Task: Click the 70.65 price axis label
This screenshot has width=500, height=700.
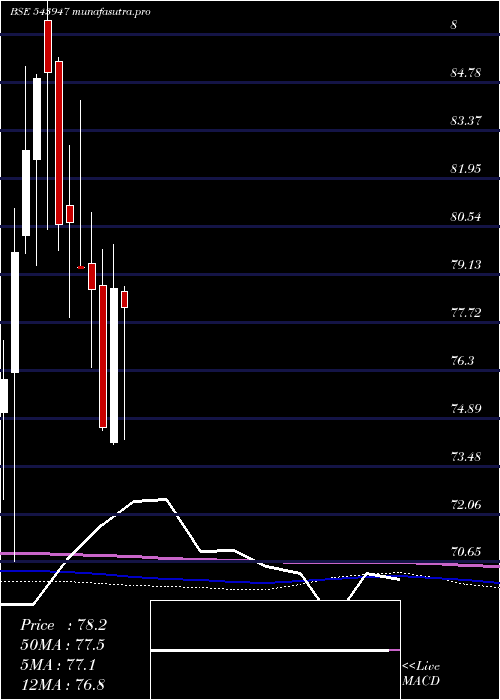Action: tap(466, 553)
